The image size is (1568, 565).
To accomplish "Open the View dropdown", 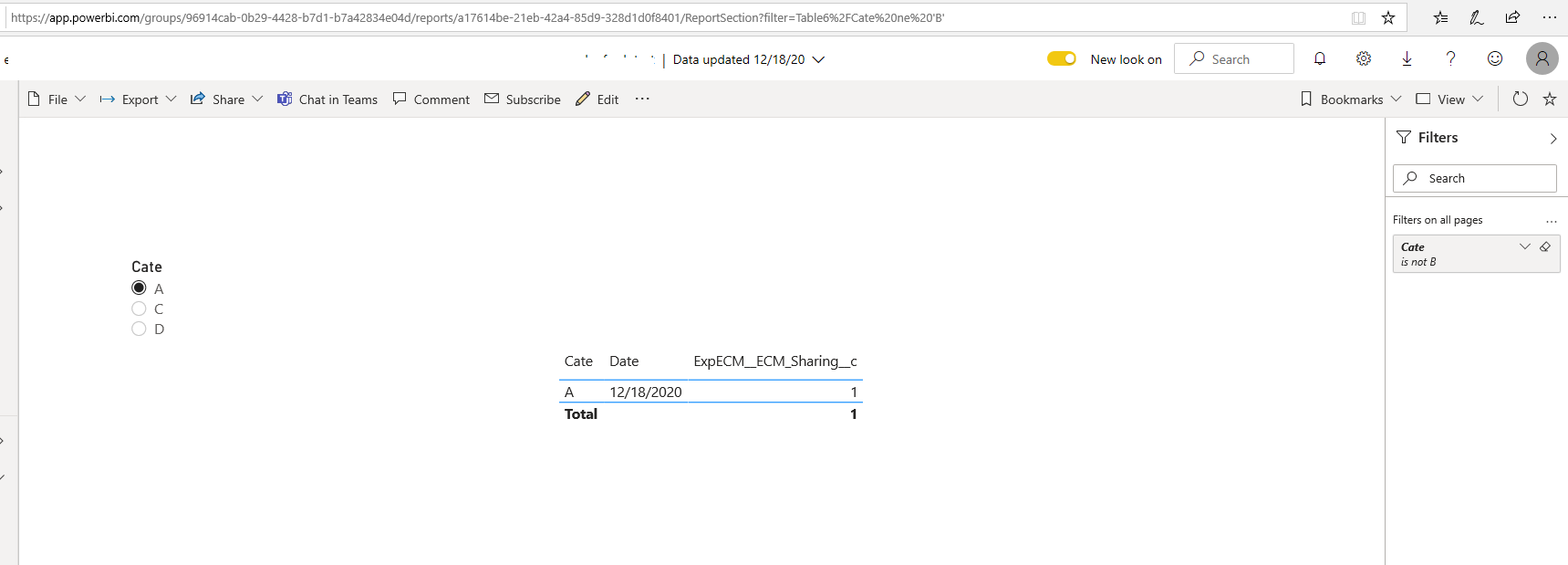I will coord(1449,99).
